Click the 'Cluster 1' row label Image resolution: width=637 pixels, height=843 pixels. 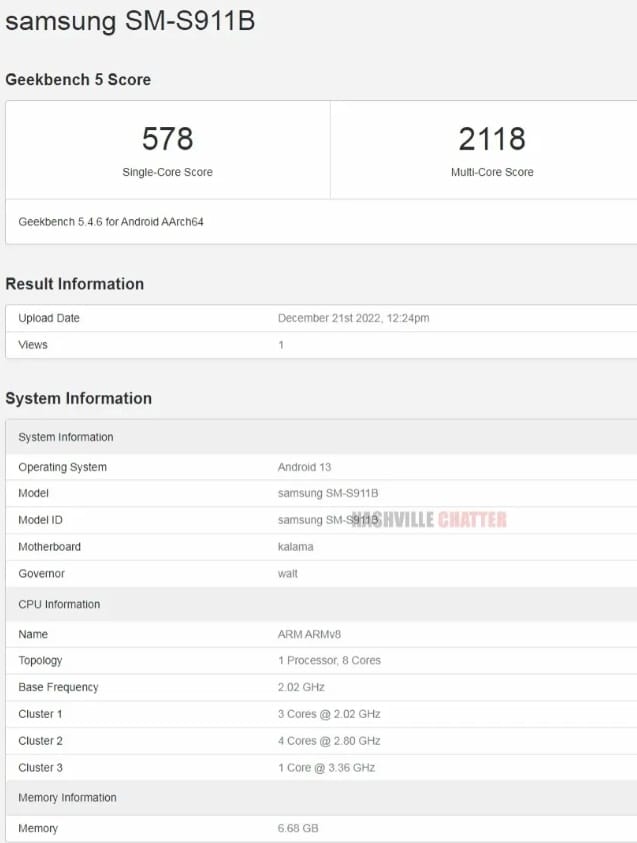[x=40, y=714]
